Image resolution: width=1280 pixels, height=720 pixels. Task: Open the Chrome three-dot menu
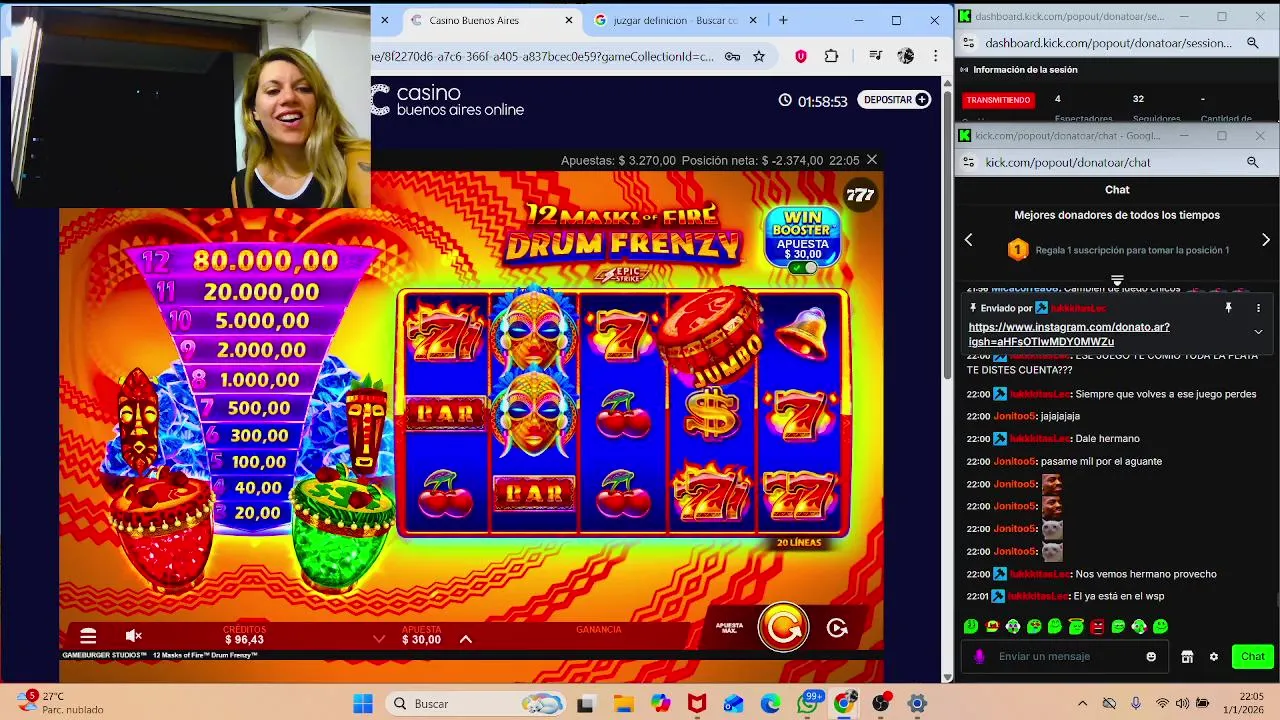tap(935, 56)
